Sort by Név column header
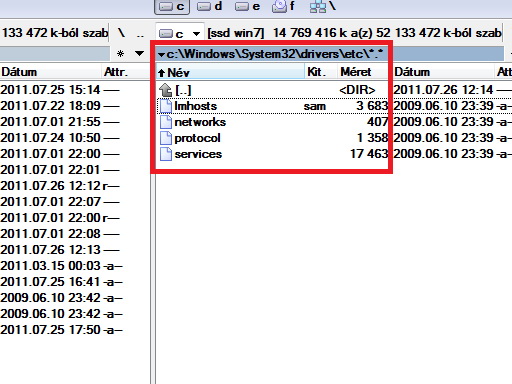Image resolution: width=512 pixels, height=384 pixels. [230, 72]
